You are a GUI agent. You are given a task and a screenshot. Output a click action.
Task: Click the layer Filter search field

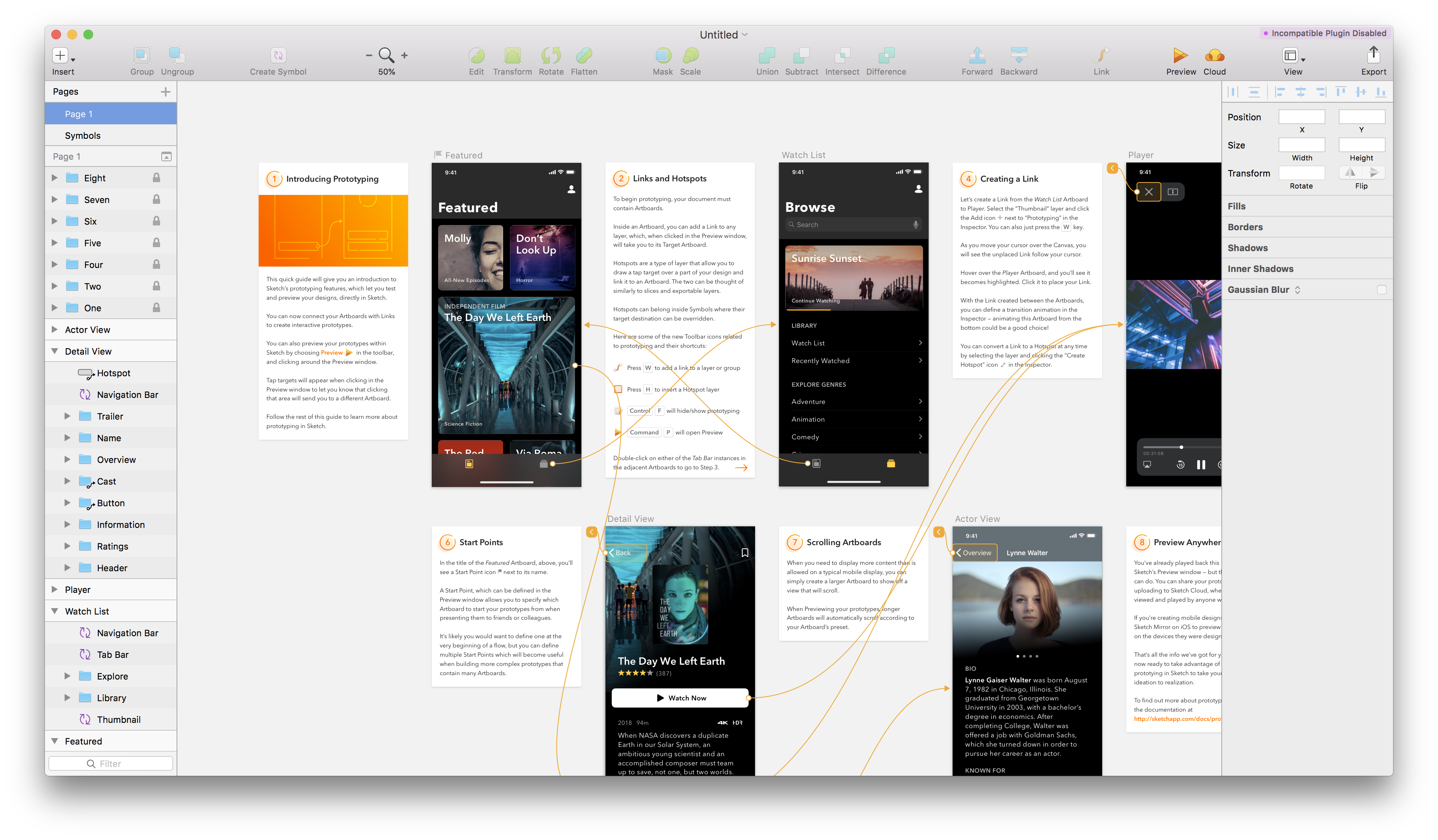[x=111, y=763]
